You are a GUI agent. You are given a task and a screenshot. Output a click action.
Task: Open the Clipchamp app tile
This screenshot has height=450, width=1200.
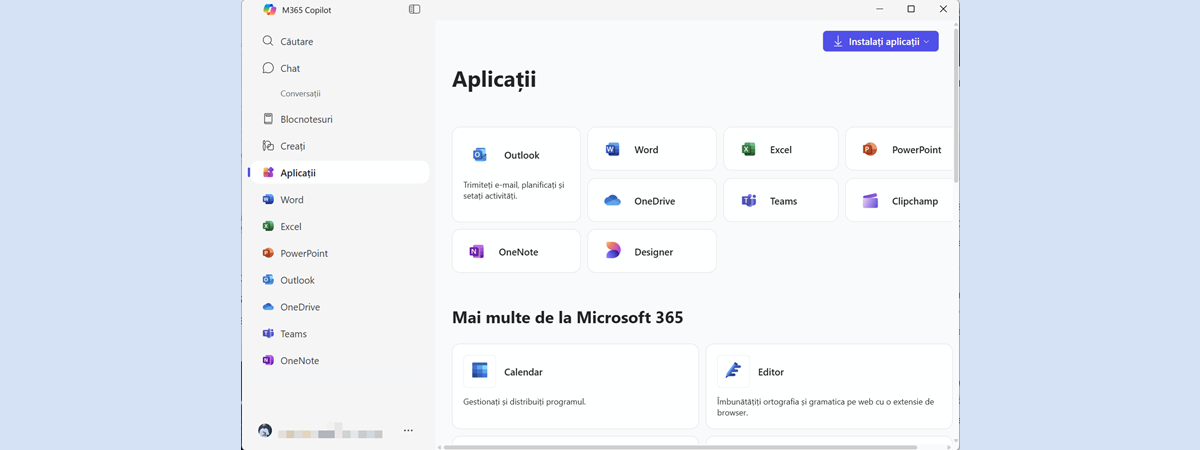pyautogui.click(x=900, y=201)
